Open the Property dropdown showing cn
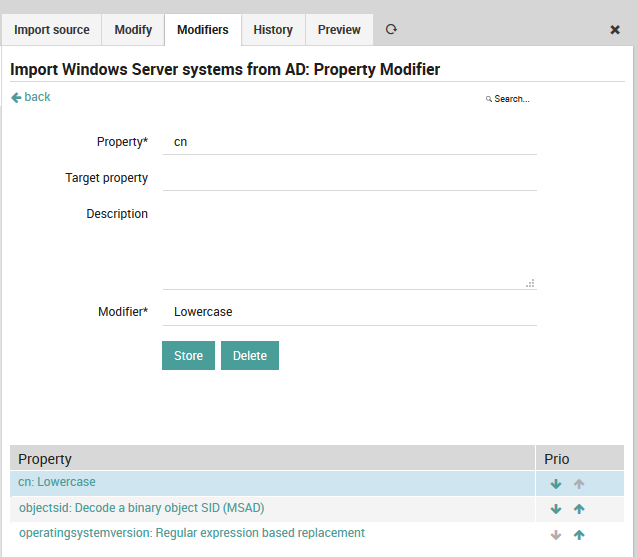The image size is (637, 557). click(349, 142)
